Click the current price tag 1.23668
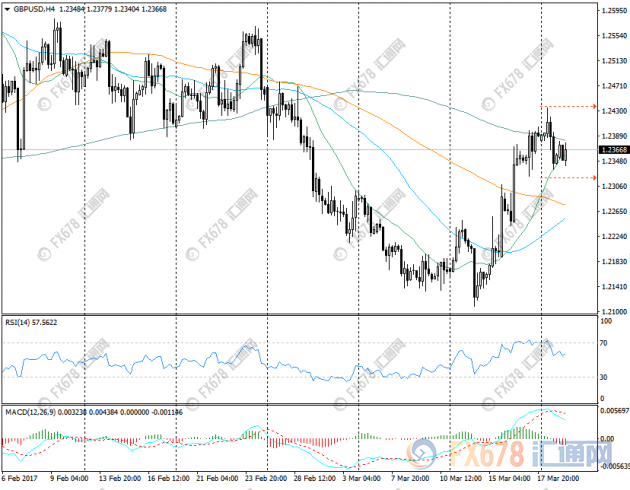 coord(612,149)
